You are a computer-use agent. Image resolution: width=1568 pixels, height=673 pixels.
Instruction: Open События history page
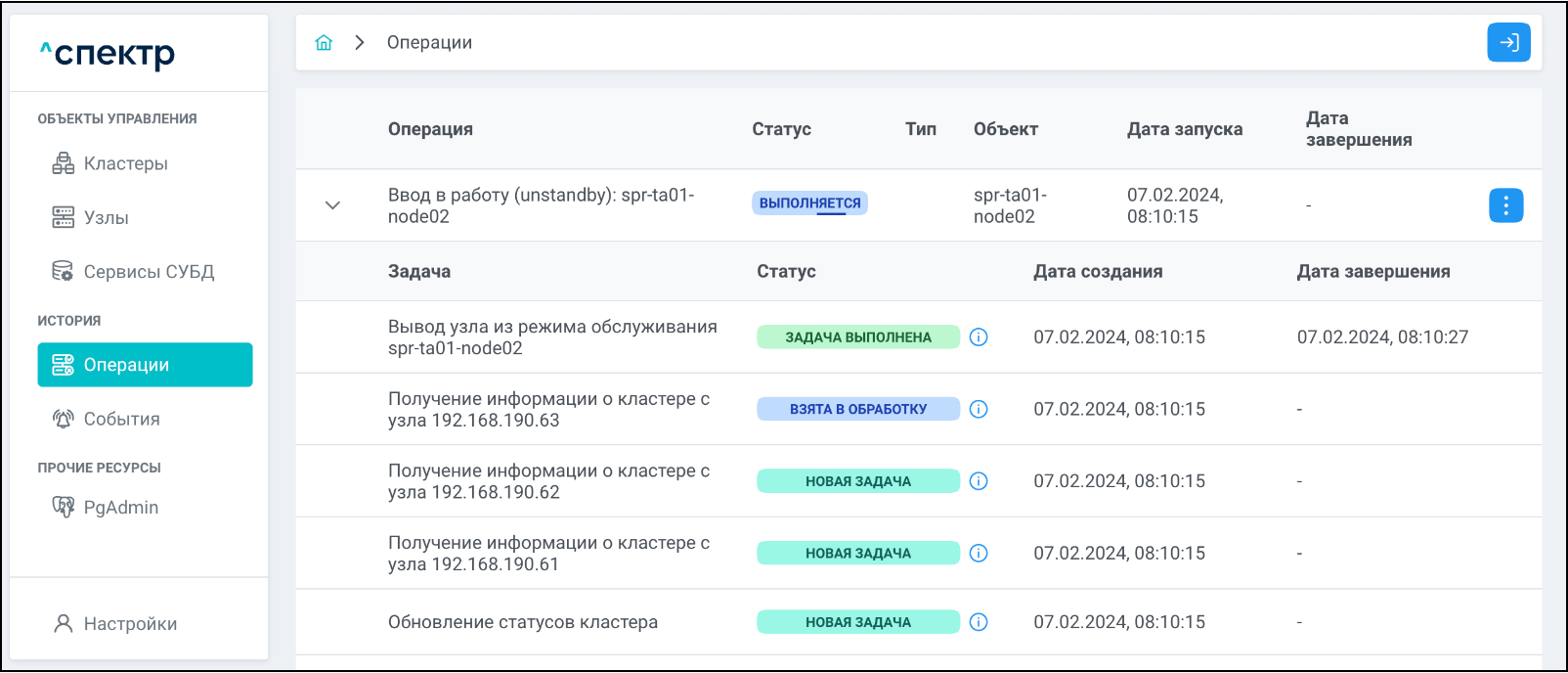121,419
